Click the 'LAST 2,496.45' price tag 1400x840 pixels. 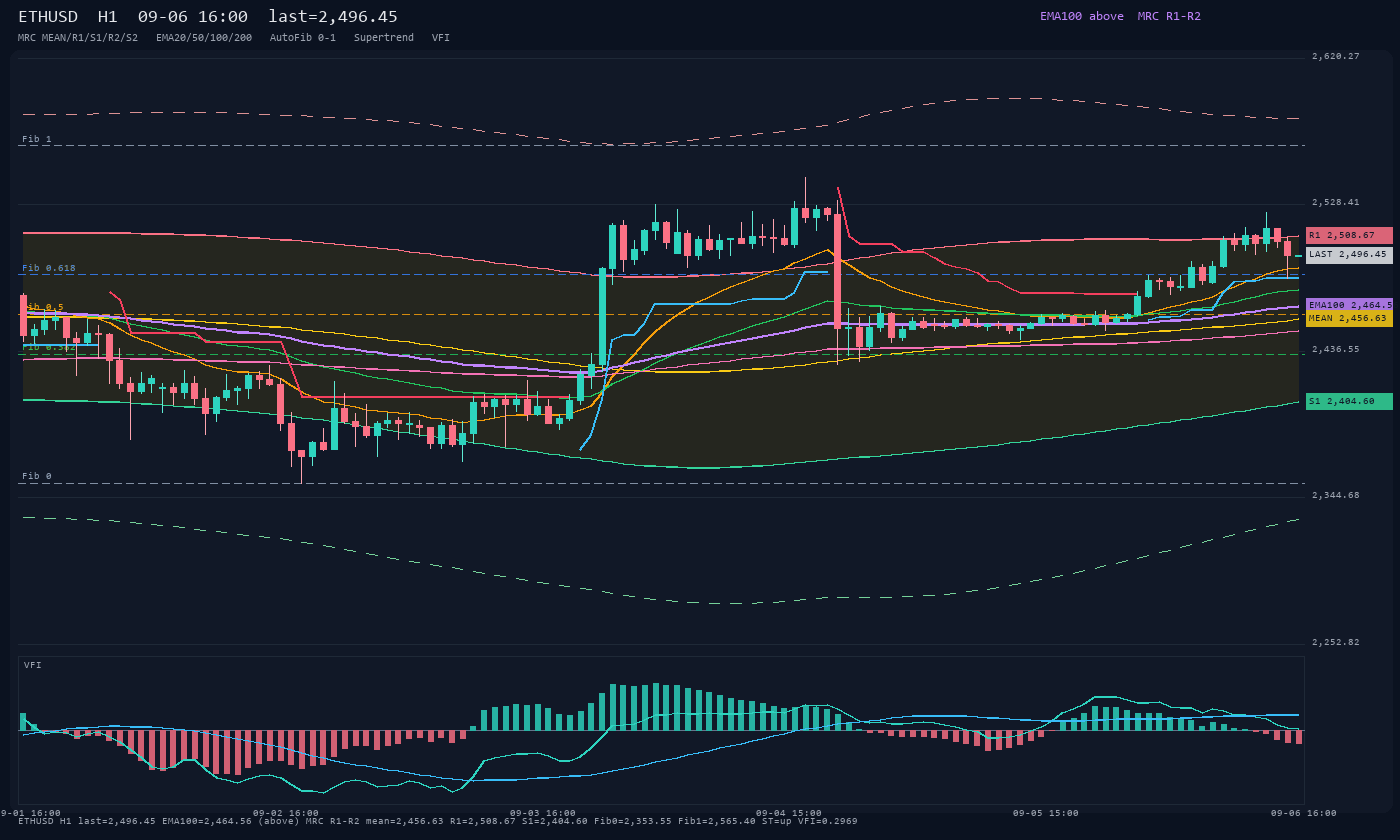coord(1349,255)
